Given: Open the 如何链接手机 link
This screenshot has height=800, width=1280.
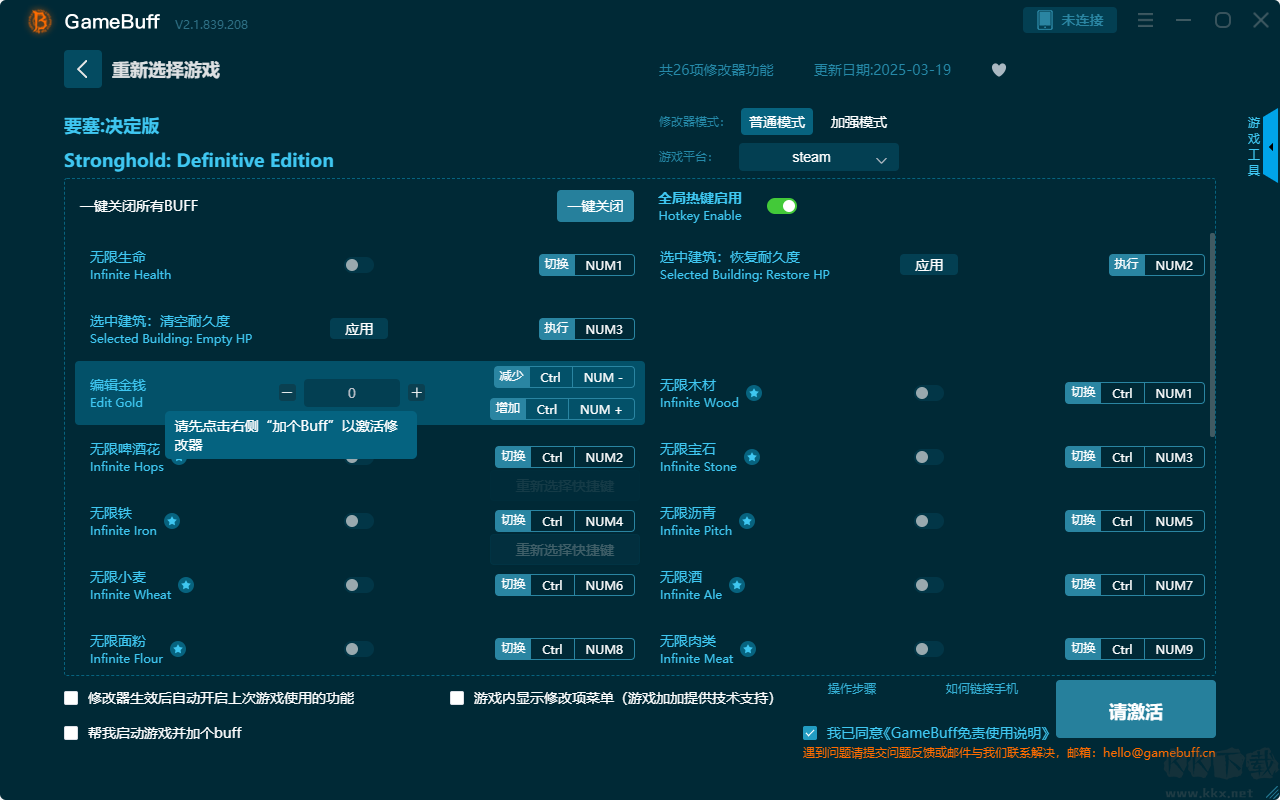Looking at the screenshot, I should [982, 689].
